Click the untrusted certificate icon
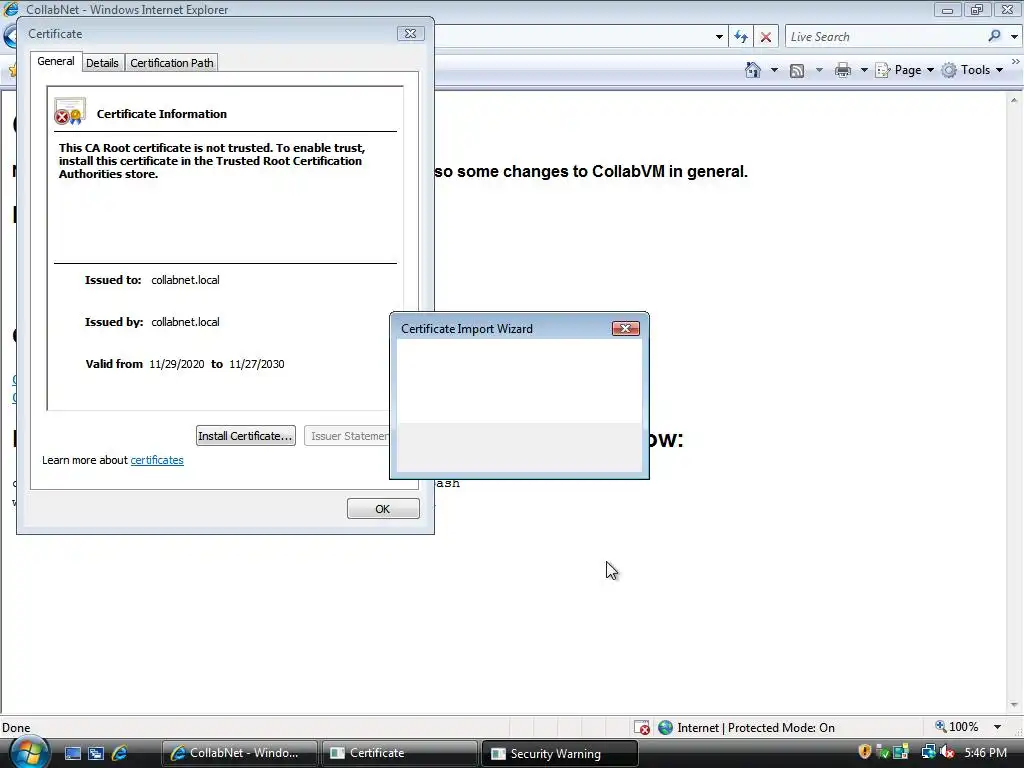 [70, 112]
